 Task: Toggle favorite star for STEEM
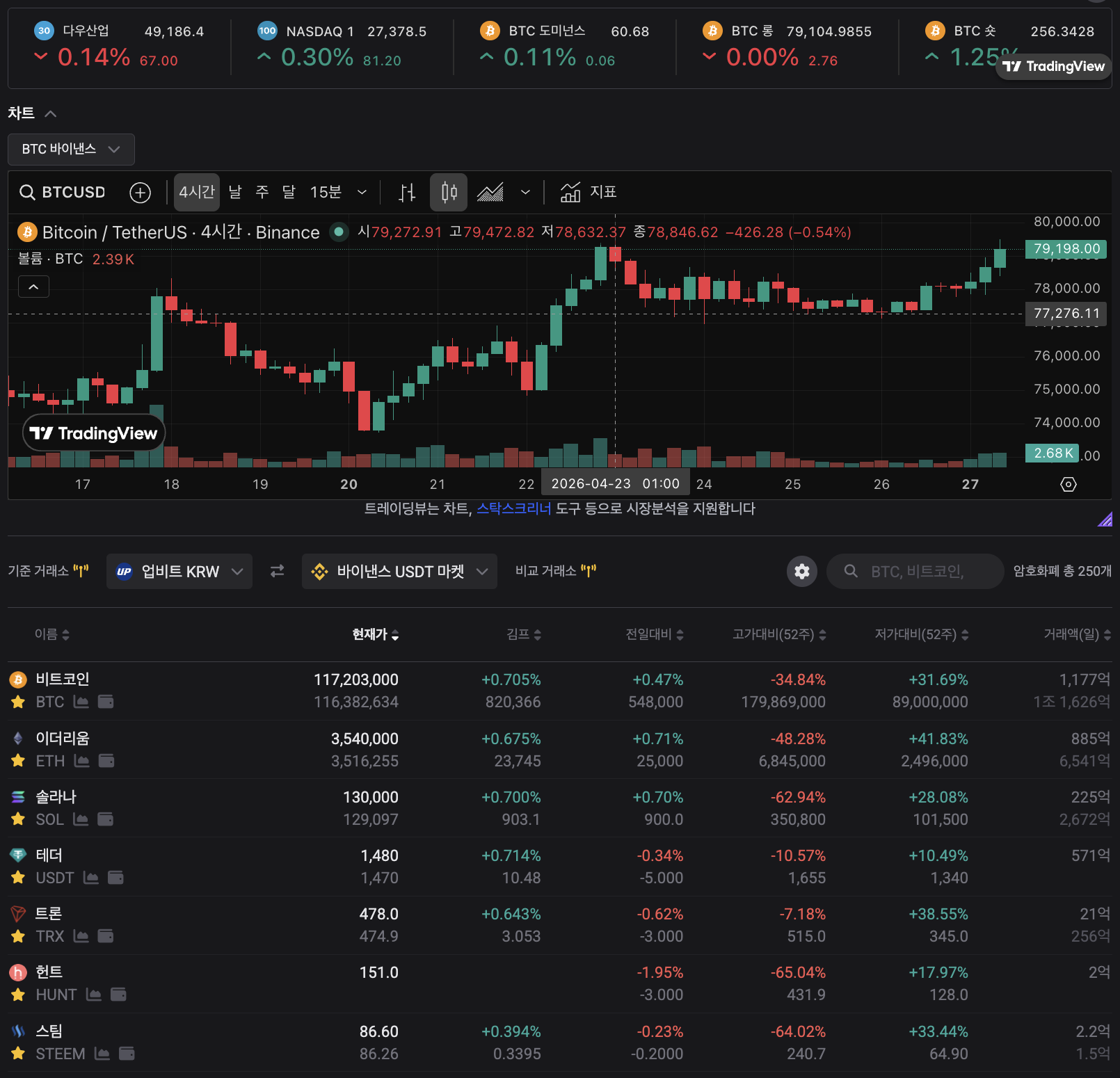(x=18, y=1054)
